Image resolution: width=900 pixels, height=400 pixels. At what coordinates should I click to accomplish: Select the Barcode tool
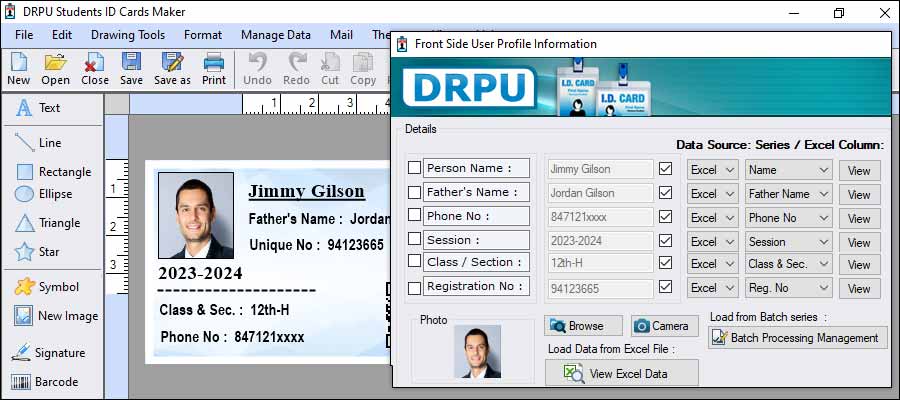[x=45, y=382]
